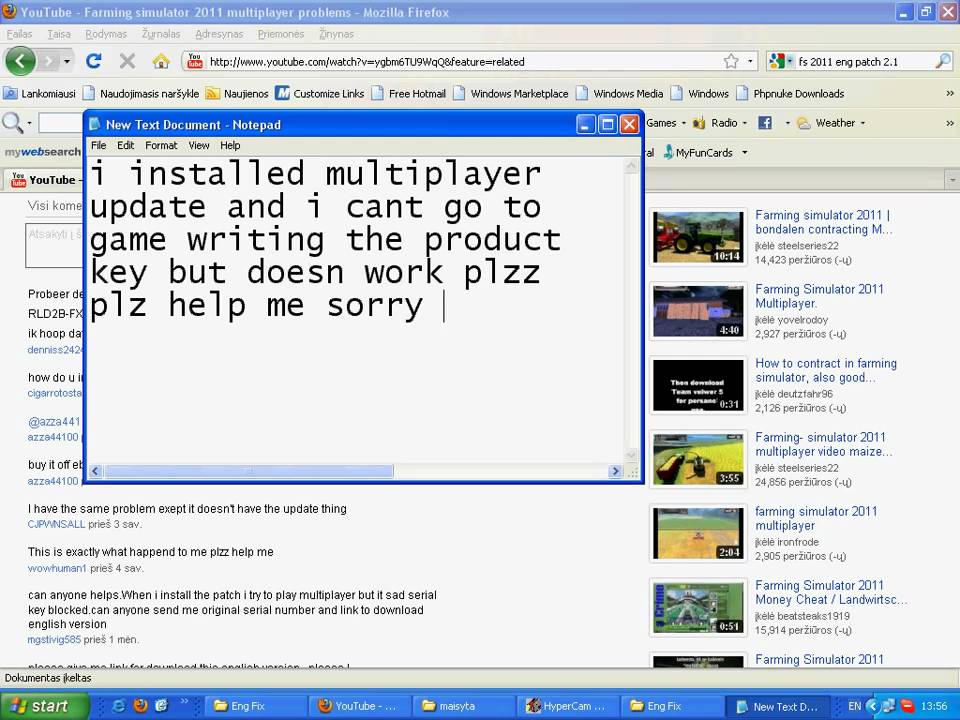Click the Firefox back arrow button

pyautogui.click(x=20, y=61)
